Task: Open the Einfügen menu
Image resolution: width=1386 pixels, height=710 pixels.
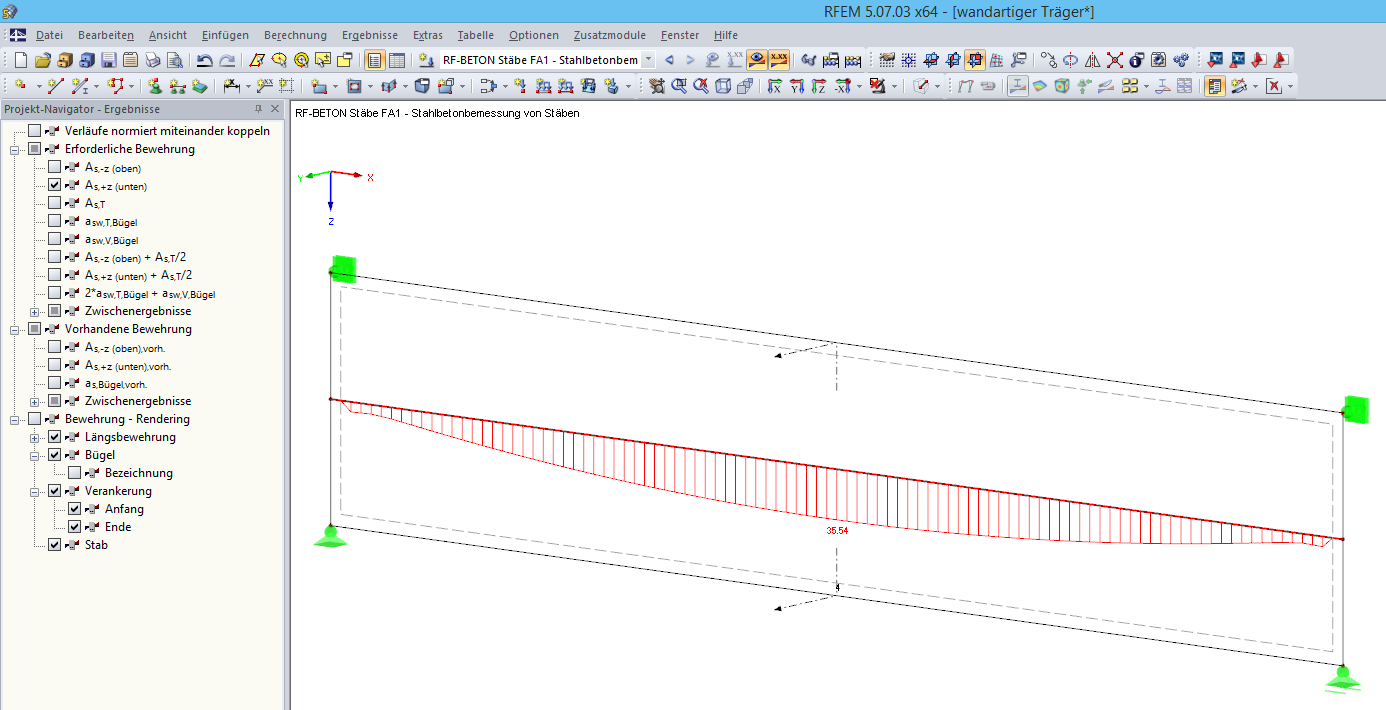Action: pos(225,35)
